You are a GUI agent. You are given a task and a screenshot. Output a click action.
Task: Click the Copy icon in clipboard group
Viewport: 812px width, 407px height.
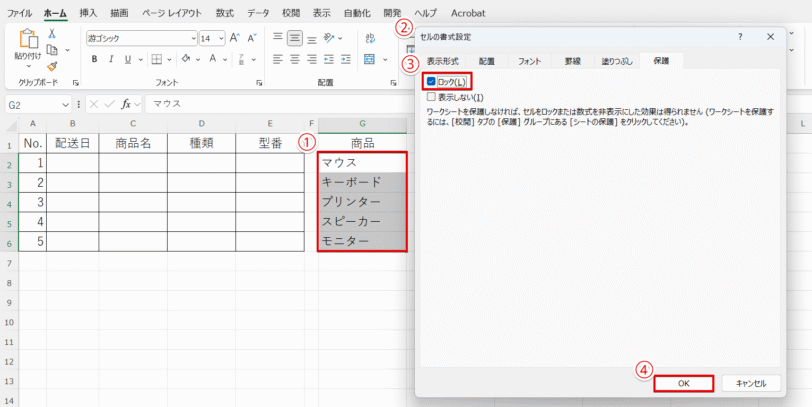pyautogui.click(x=52, y=50)
